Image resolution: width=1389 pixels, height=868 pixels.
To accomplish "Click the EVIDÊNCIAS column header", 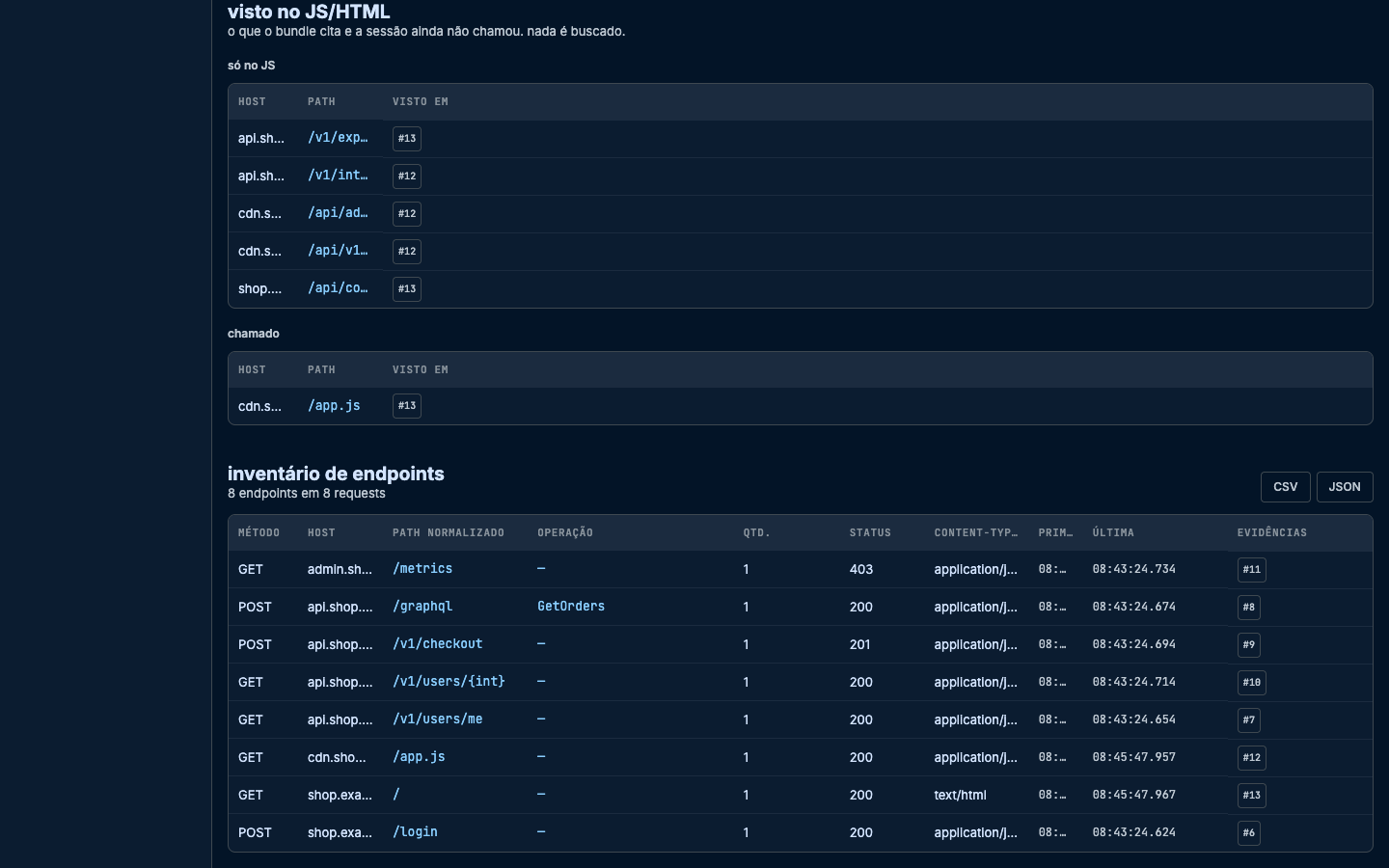I will click(1272, 533).
